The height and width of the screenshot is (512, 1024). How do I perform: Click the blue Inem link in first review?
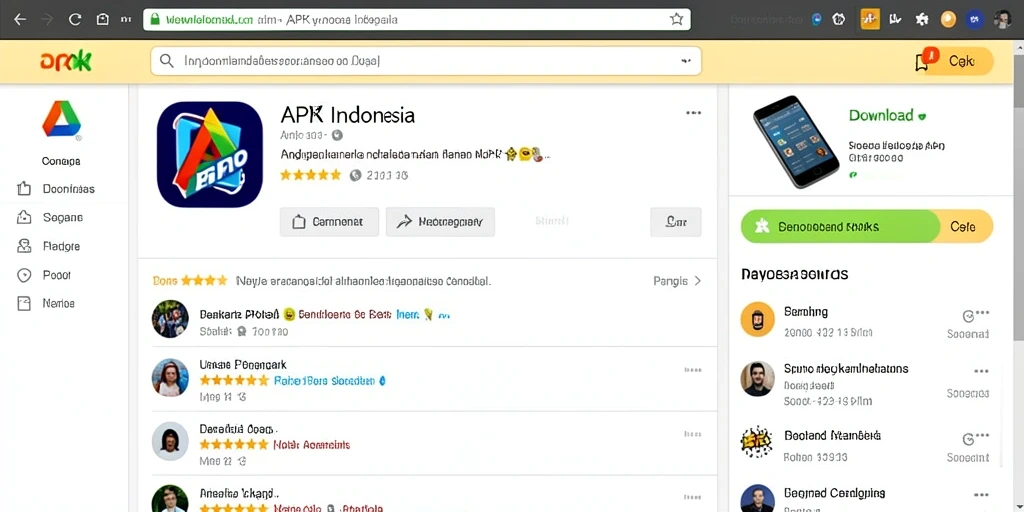(408, 315)
